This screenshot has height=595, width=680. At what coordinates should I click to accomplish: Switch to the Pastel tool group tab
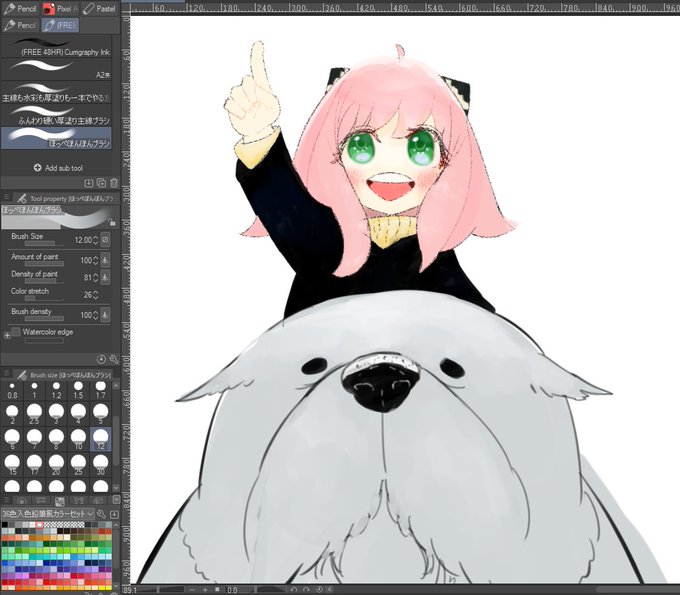tap(99, 8)
